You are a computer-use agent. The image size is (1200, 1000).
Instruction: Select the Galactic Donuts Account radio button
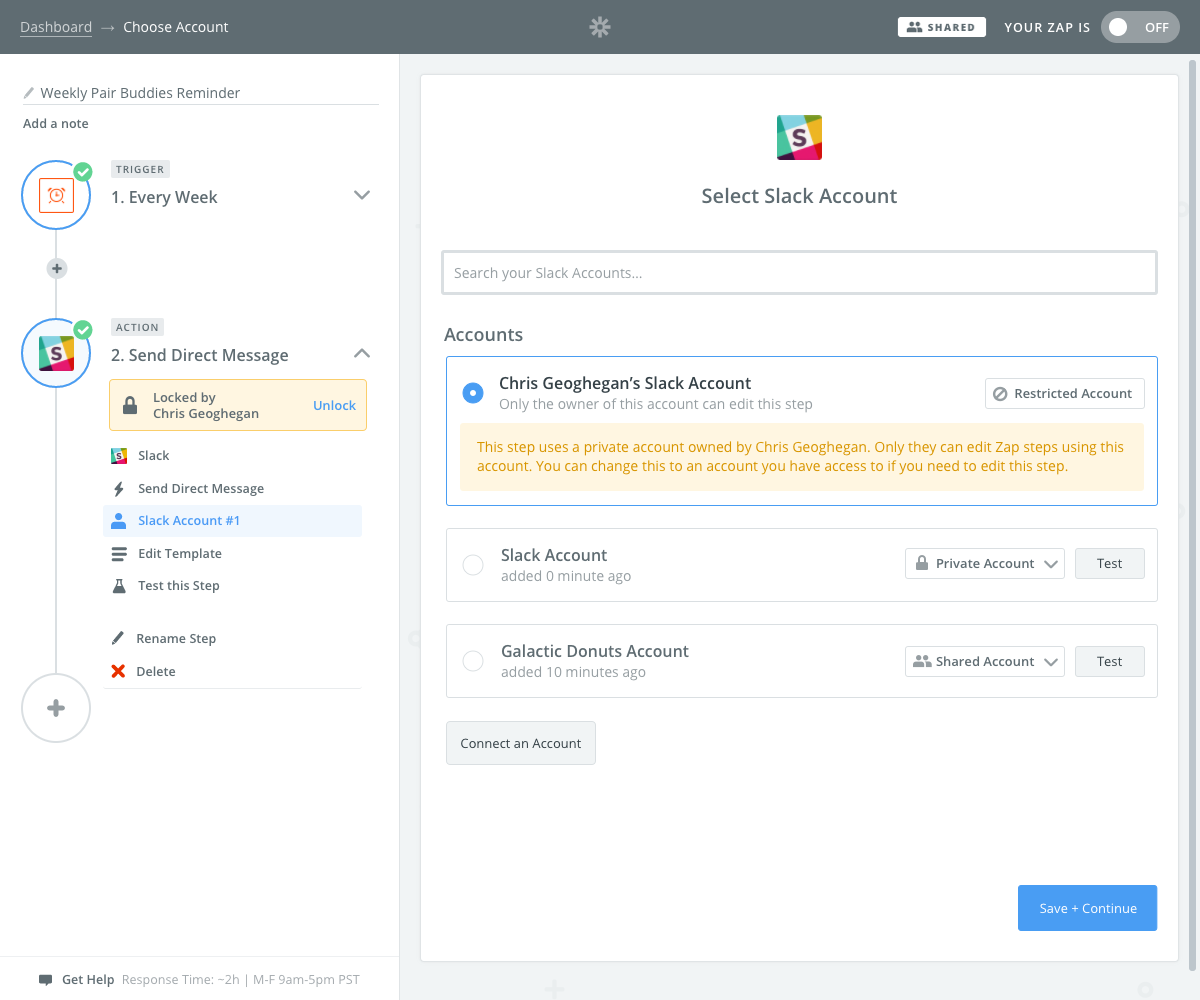(x=473, y=661)
